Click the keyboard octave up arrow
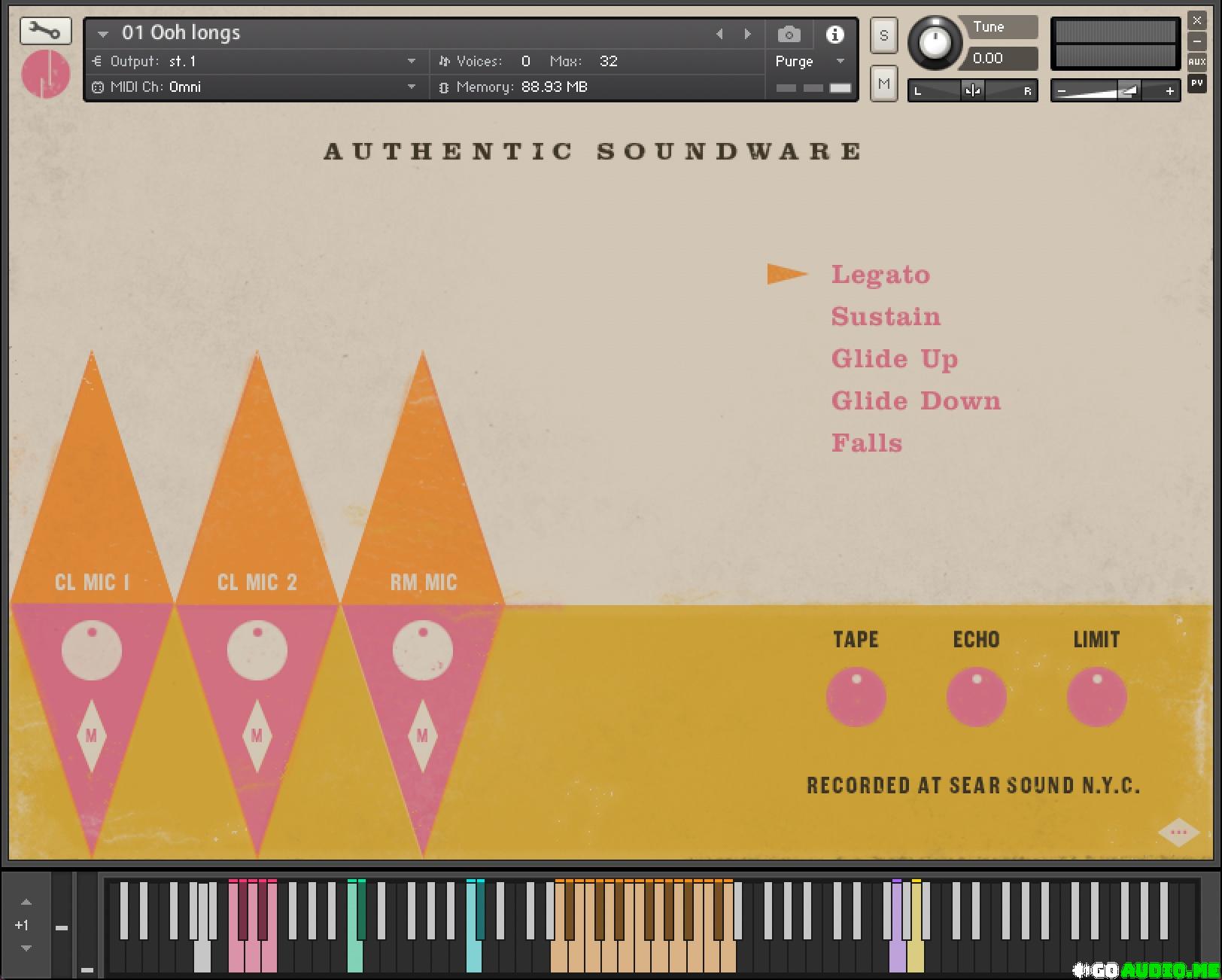Viewport: 1222px width, 980px height. pos(26,902)
